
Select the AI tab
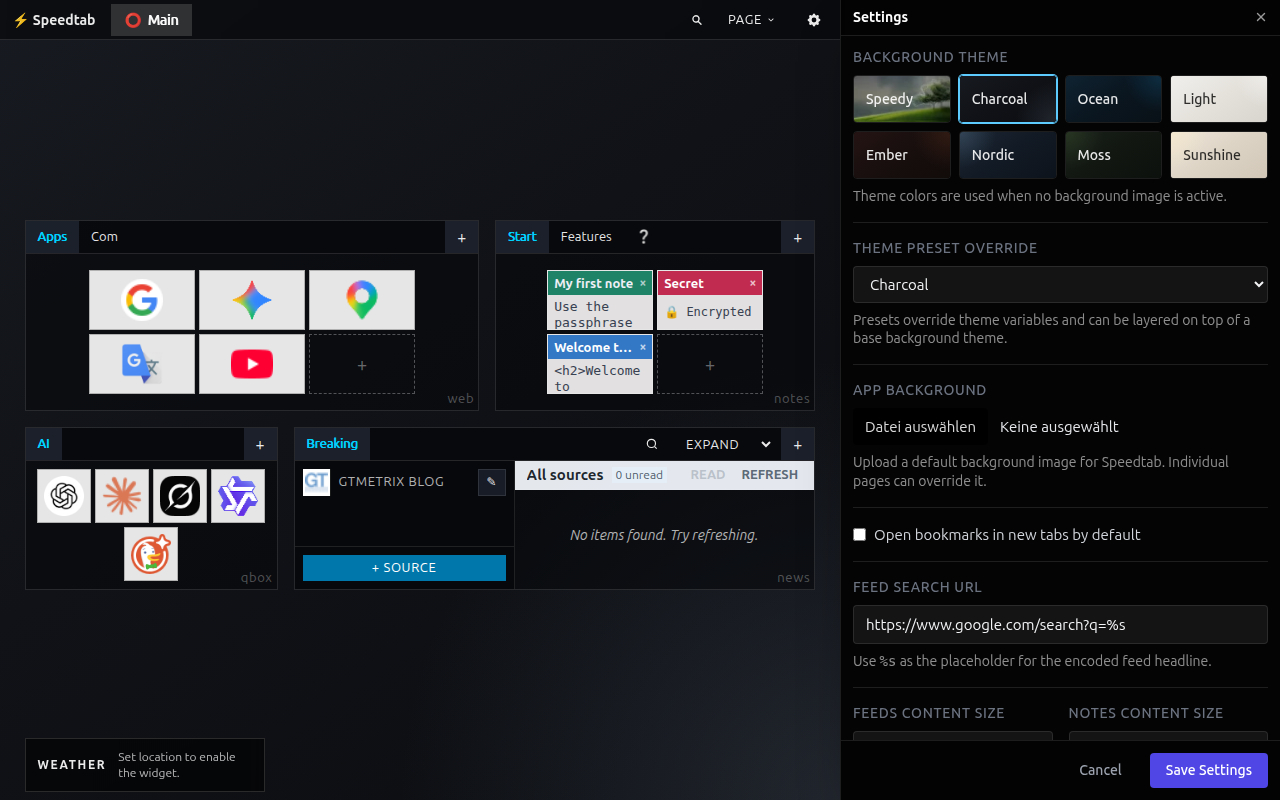pos(43,444)
